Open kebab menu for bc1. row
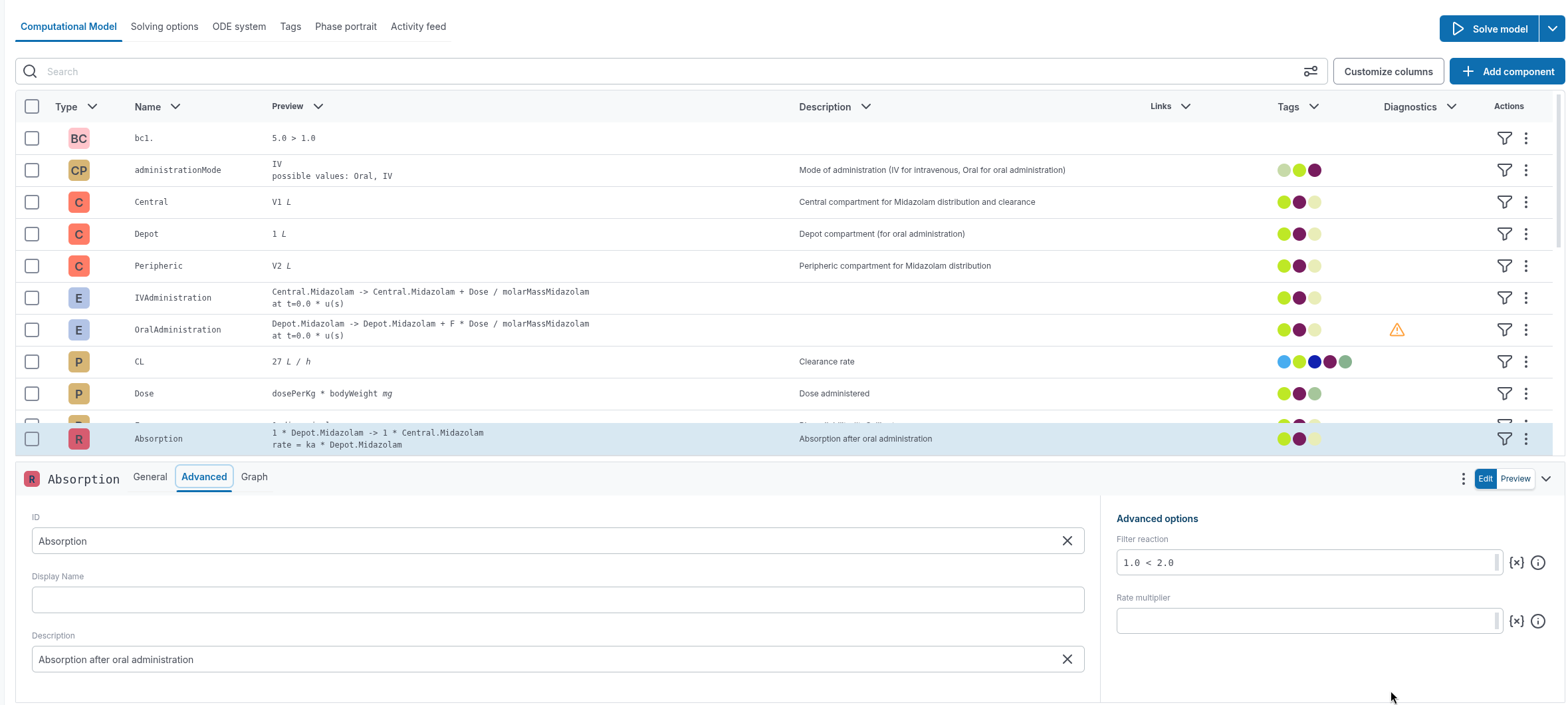The height and width of the screenshot is (705, 1568). 1526,138
